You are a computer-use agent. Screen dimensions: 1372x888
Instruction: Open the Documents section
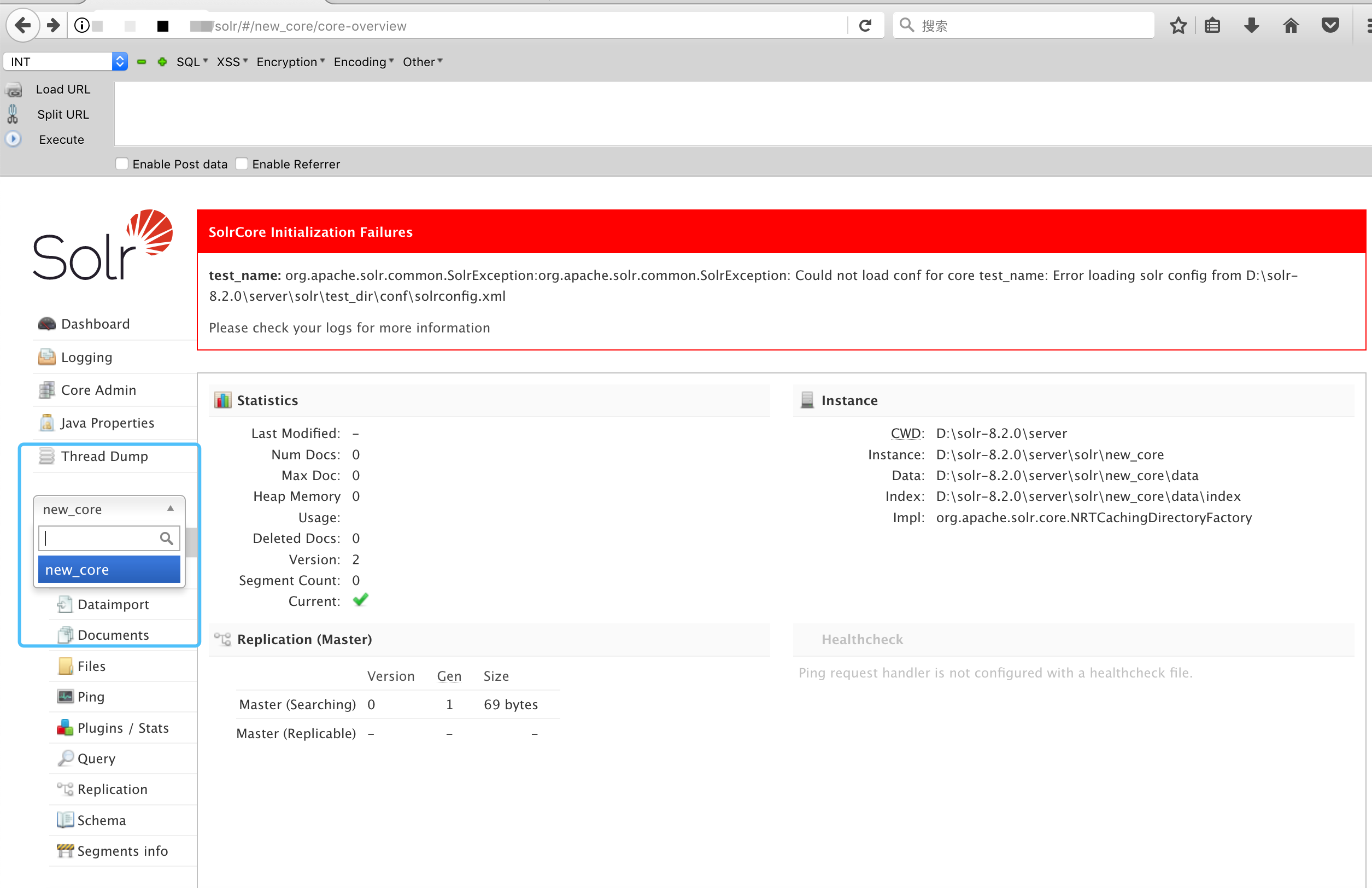tap(113, 635)
